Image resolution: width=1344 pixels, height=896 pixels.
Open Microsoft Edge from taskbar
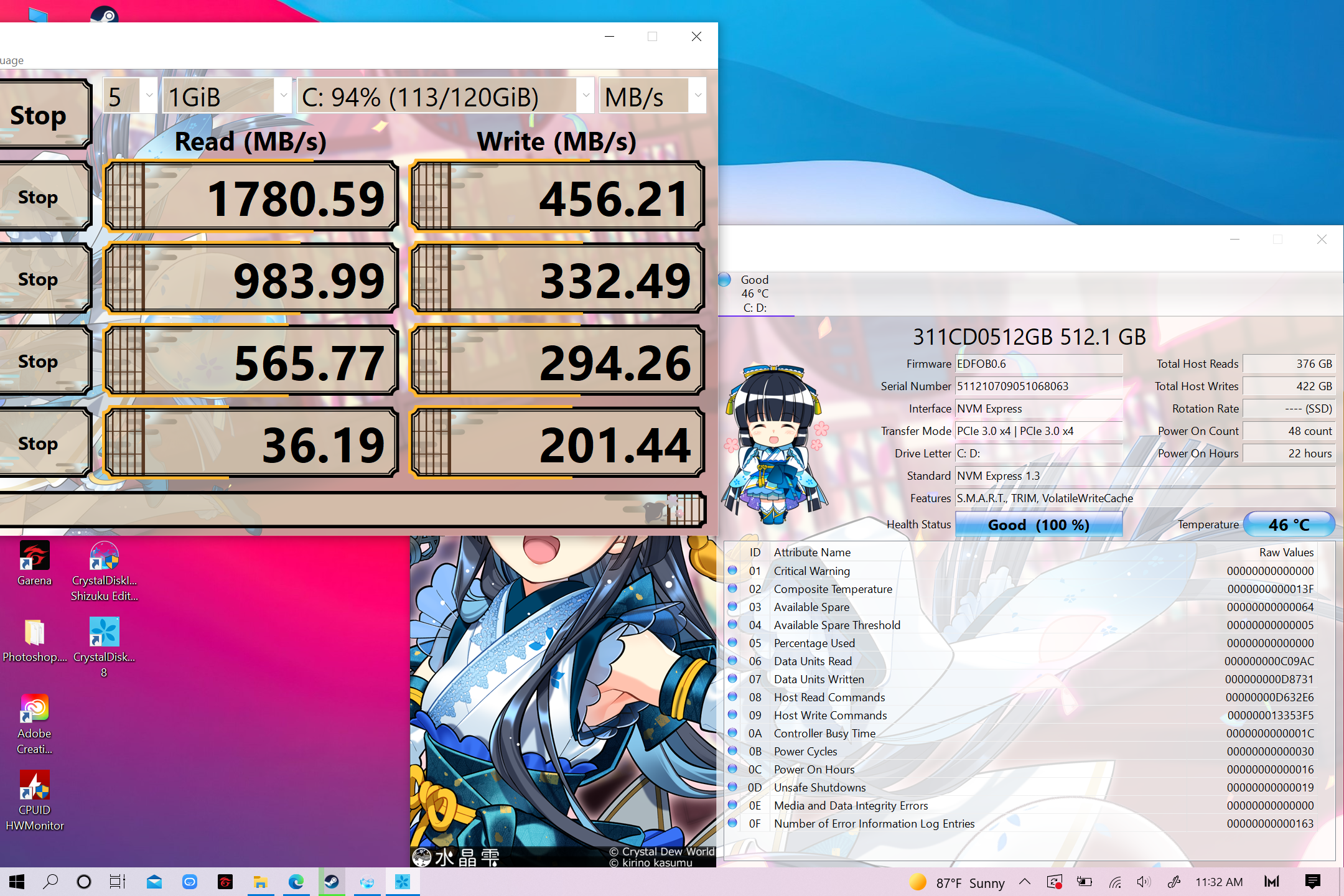point(296,882)
